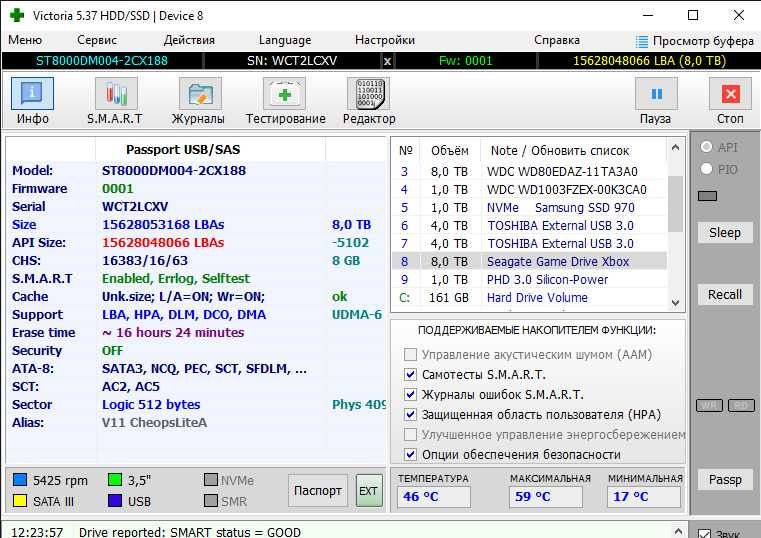Click the yellow SATA III indicator
The height and width of the screenshot is (538, 761).
tap(19, 501)
